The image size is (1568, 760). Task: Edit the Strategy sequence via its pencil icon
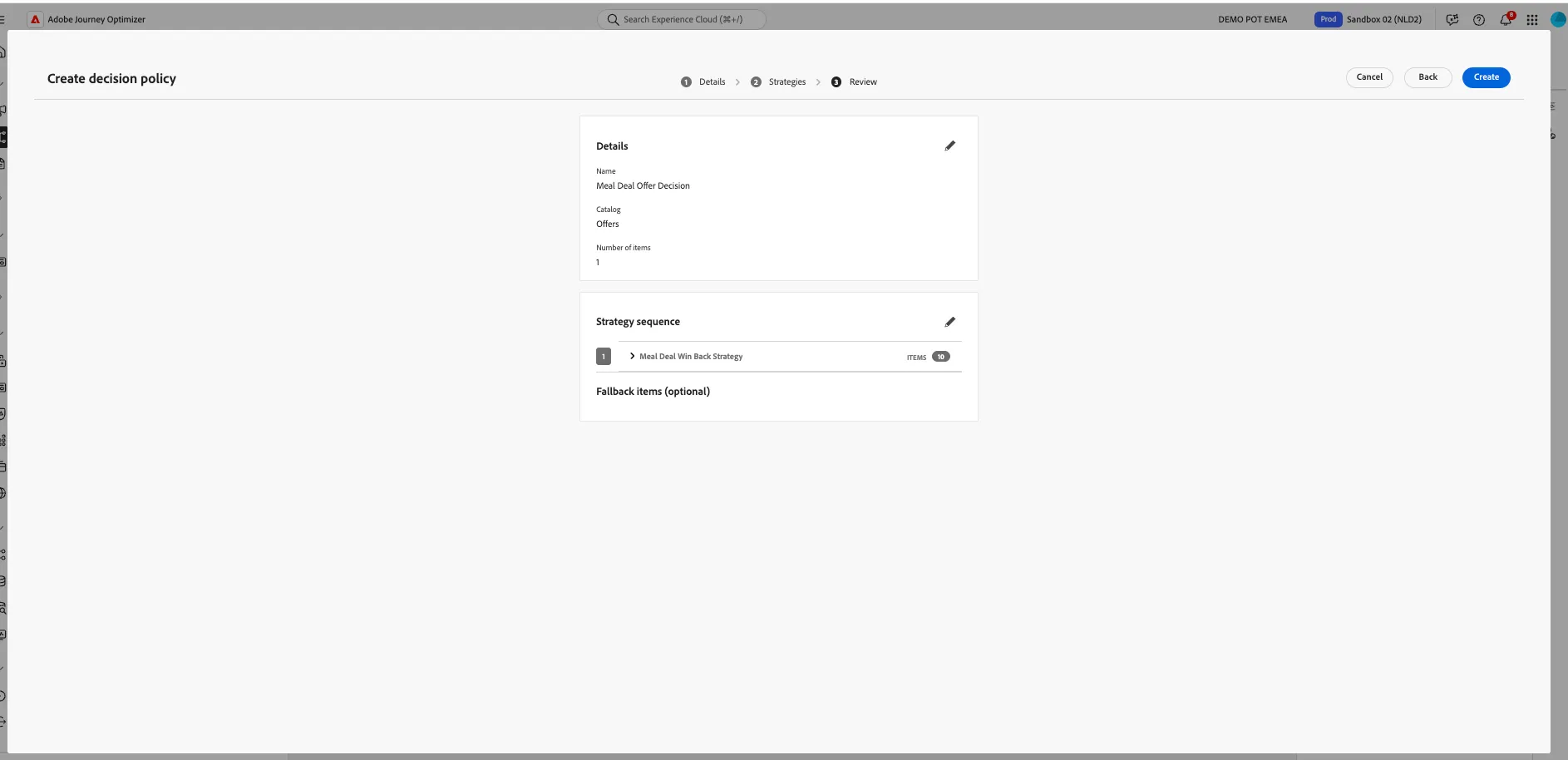tap(950, 322)
